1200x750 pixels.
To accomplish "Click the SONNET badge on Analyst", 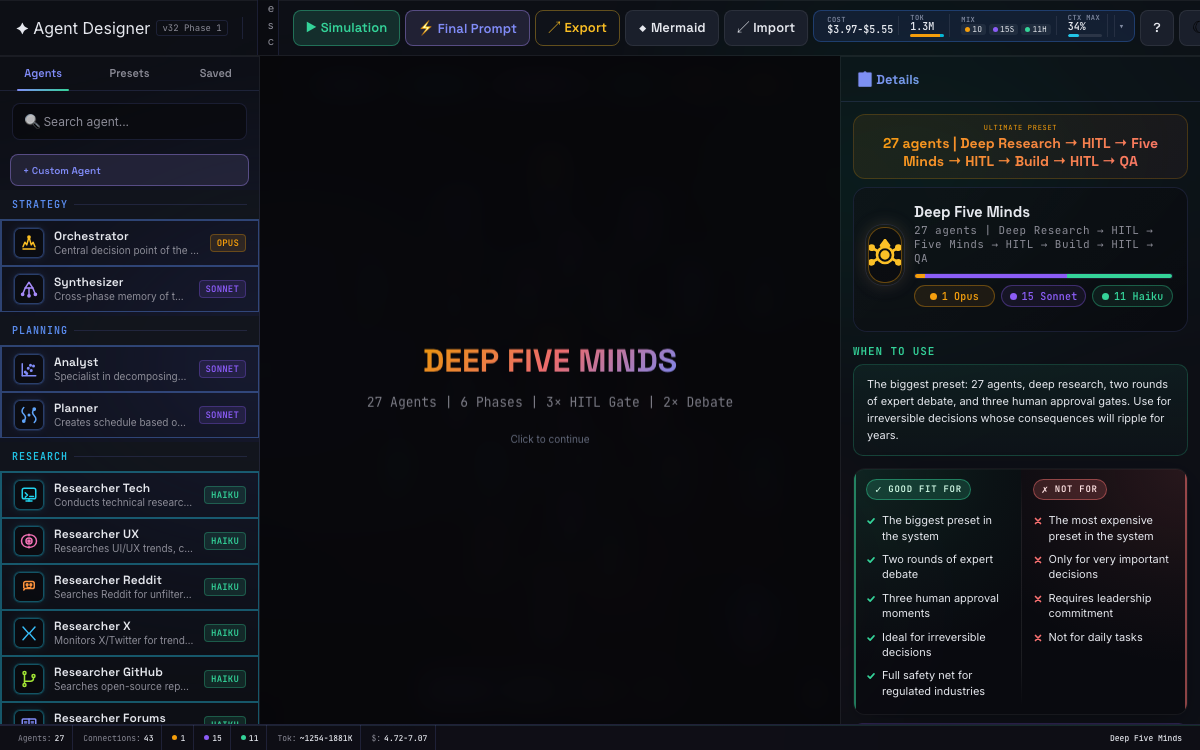I will pos(222,369).
